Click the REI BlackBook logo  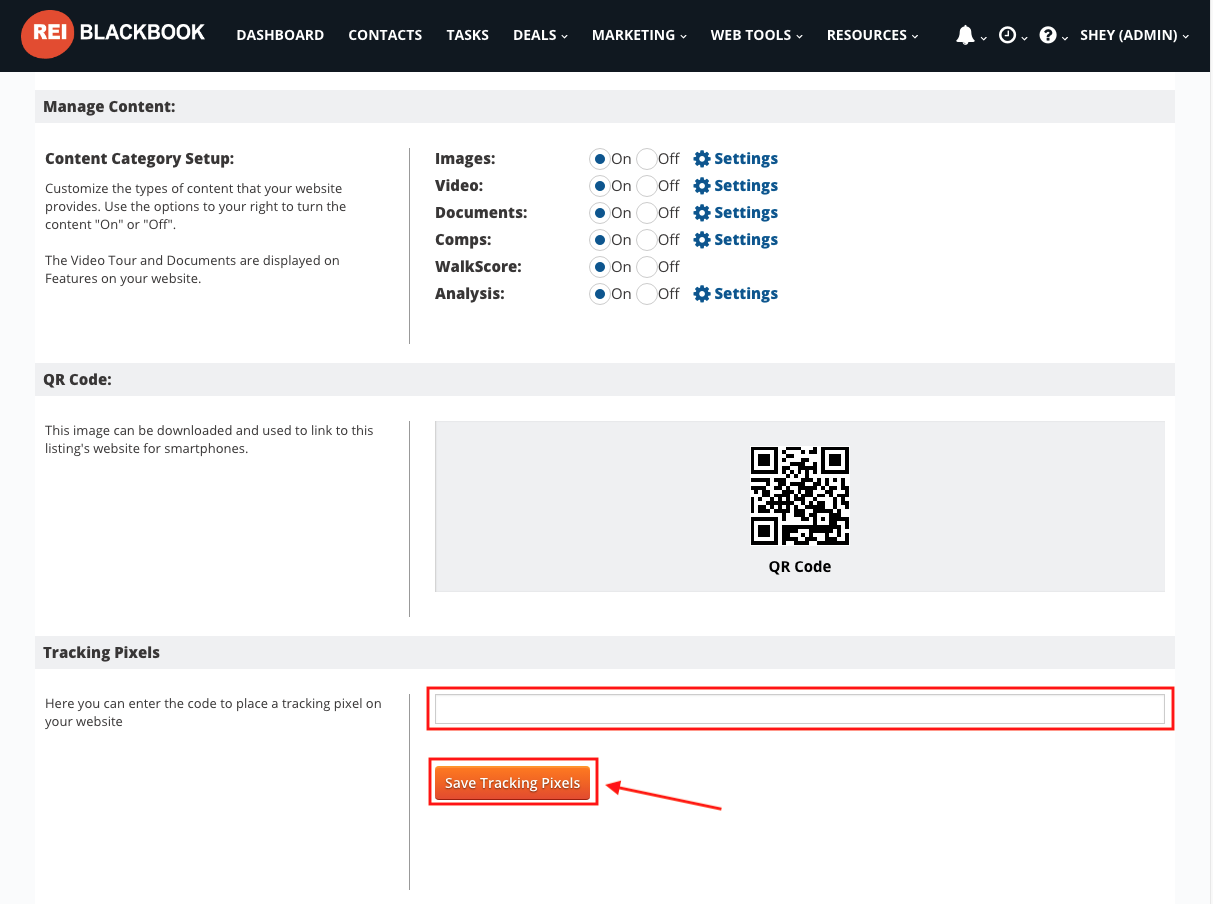click(113, 35)
